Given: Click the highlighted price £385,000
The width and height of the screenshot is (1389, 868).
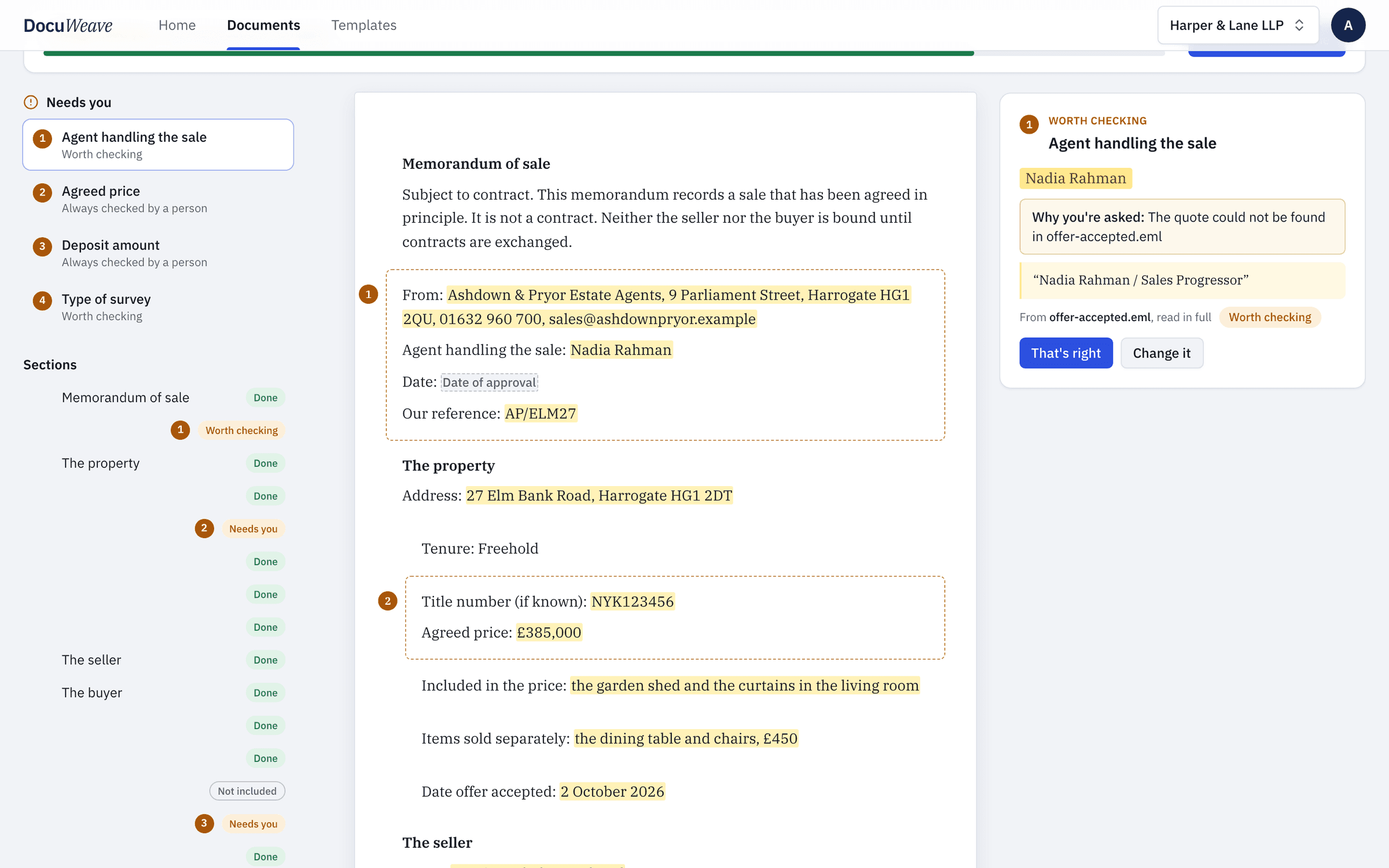Looking at the screenshot, I should [x=549, y=632].
